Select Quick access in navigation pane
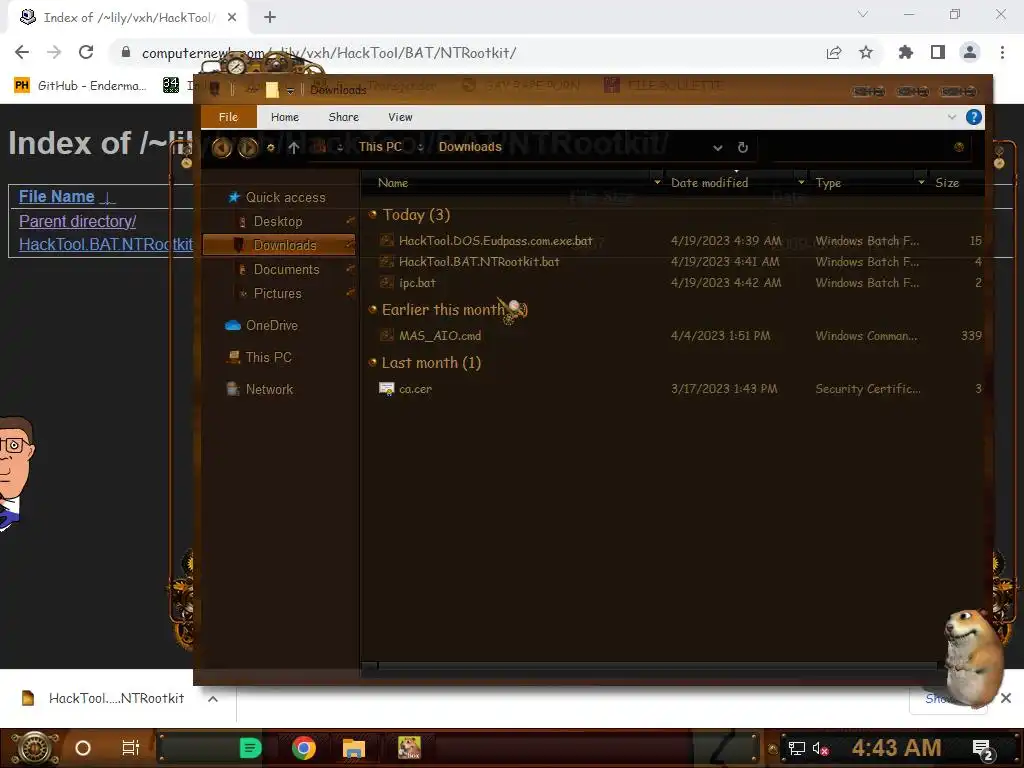The image size is (1024, 768). click(x=285, y=197)
